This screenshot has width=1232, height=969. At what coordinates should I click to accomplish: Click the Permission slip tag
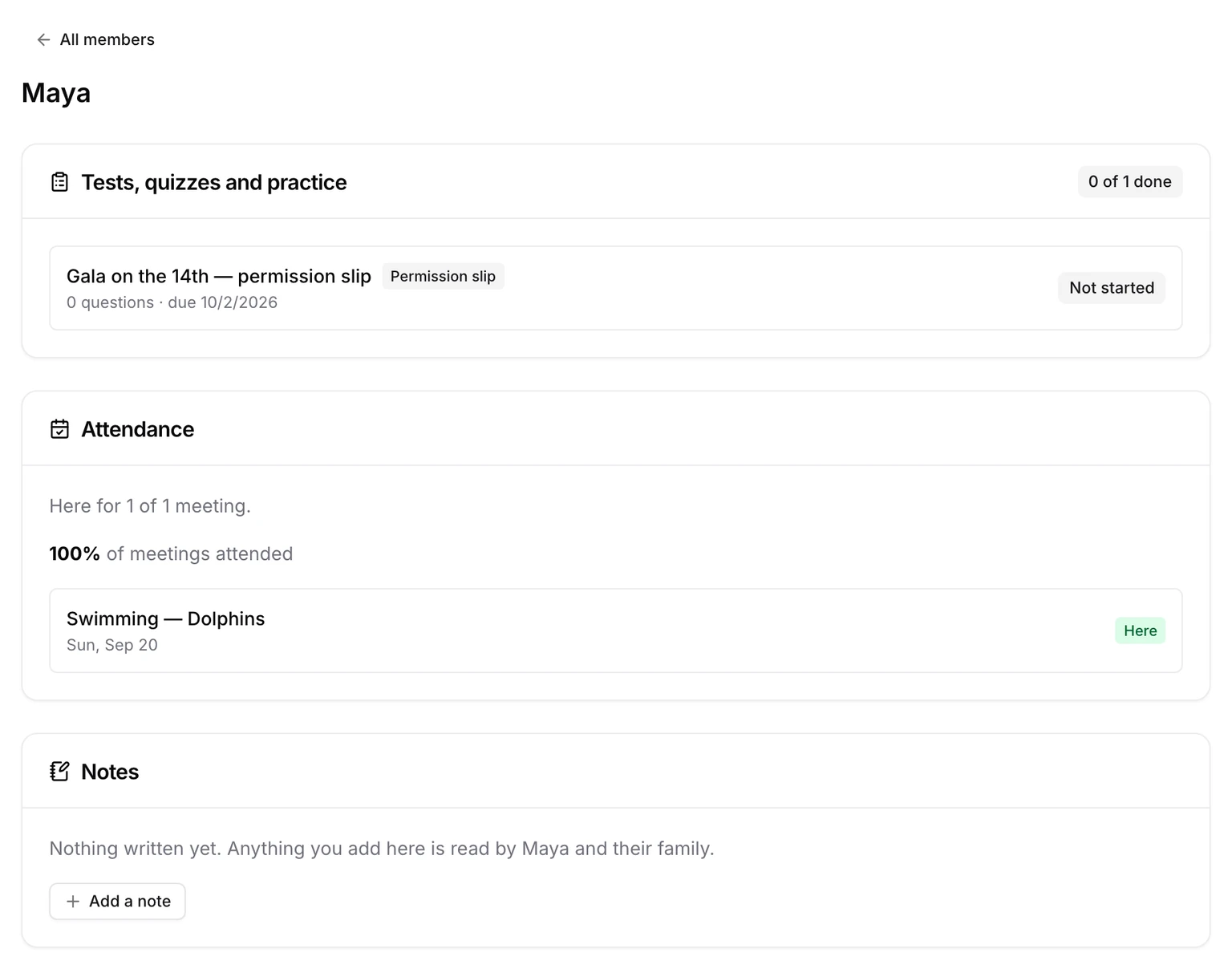[443, 276]
